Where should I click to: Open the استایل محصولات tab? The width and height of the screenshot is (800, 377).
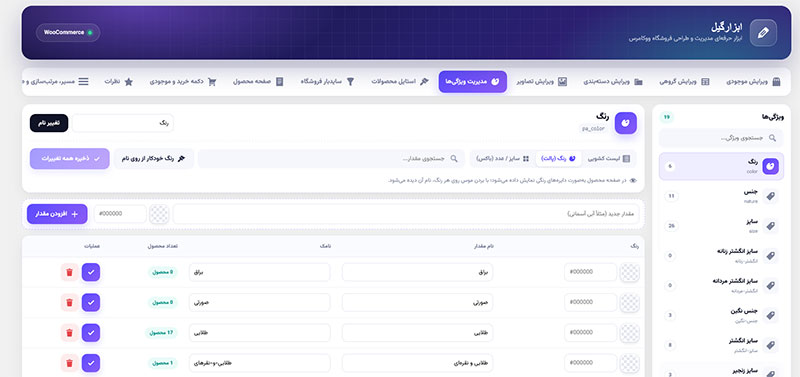click(400, 82)
